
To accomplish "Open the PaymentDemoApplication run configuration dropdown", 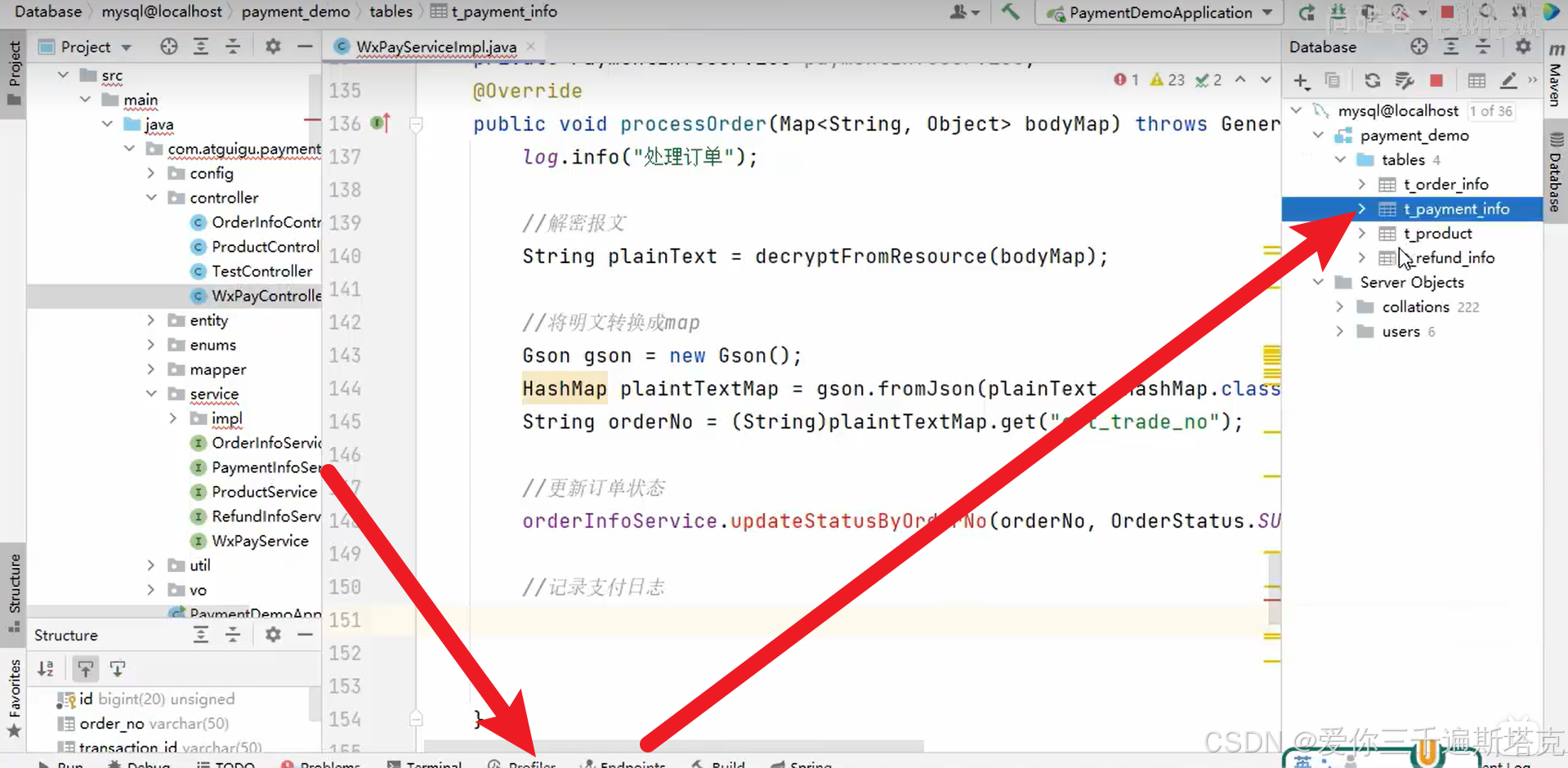I will 1159,12.
